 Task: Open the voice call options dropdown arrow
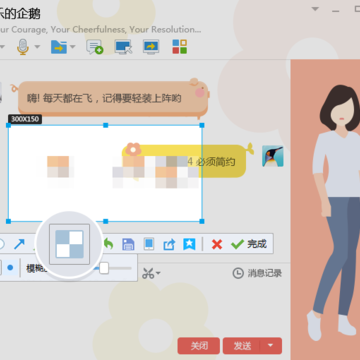click(37, 47)
